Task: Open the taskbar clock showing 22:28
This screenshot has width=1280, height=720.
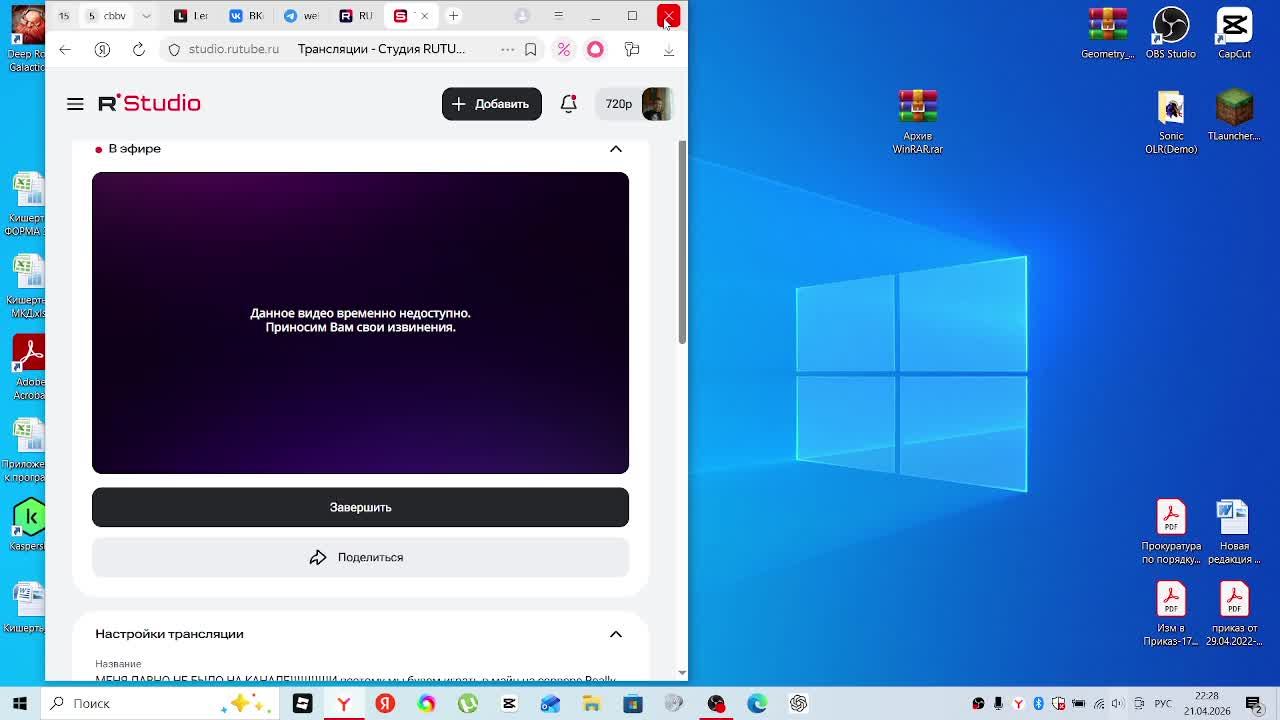Action: click(x=1207, y=703)
